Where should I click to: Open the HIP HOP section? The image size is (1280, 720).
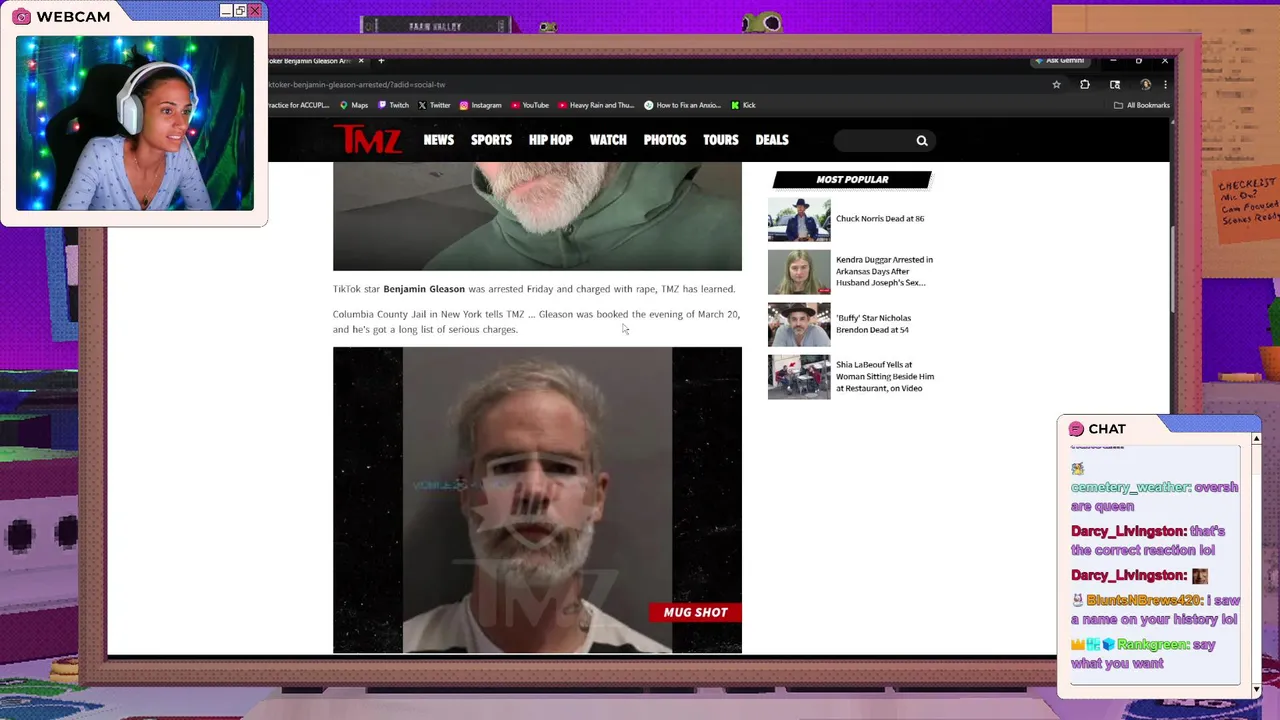pos(551,140)
